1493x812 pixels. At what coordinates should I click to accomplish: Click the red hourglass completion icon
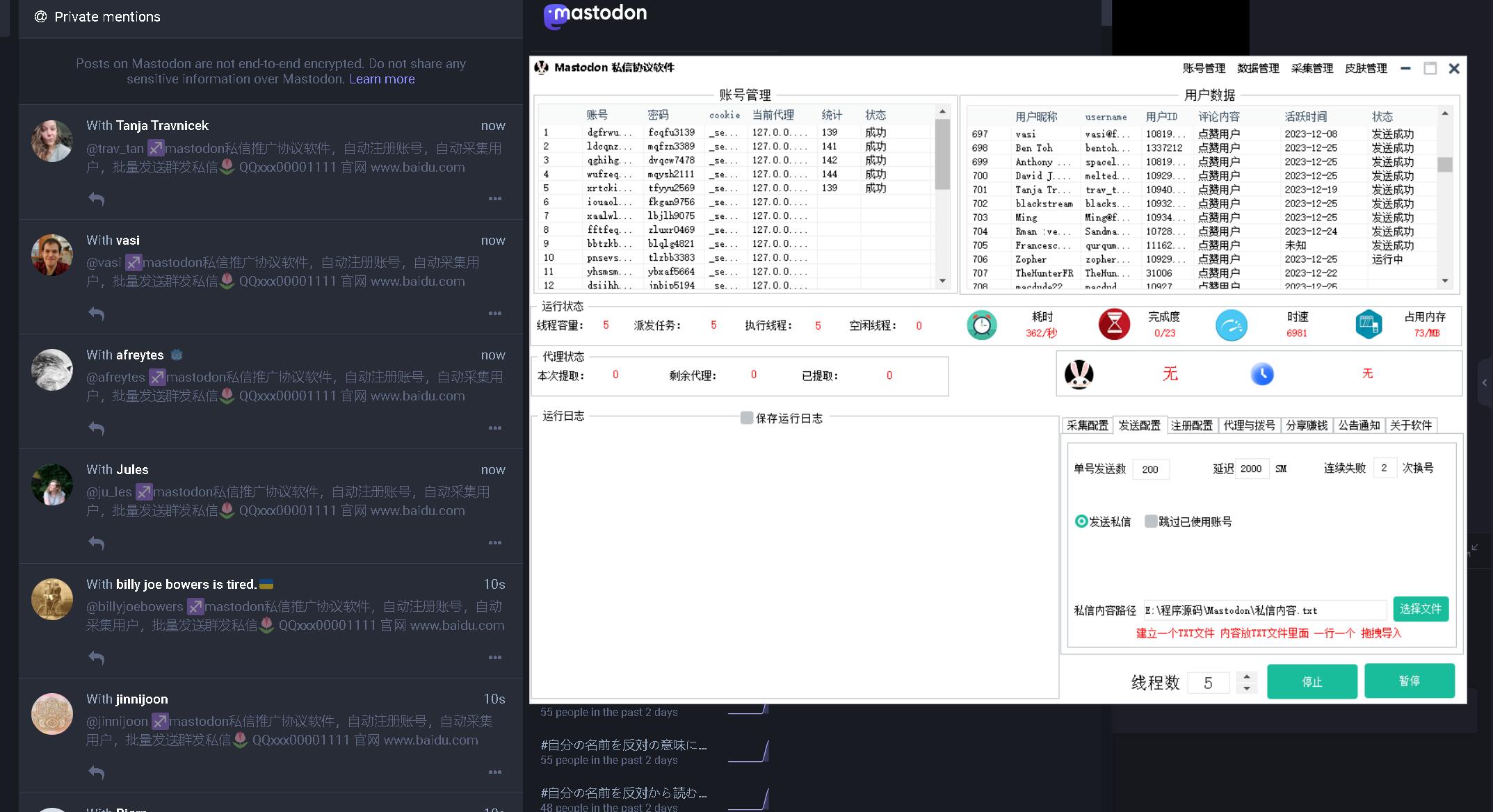[x=1114, y=325]
